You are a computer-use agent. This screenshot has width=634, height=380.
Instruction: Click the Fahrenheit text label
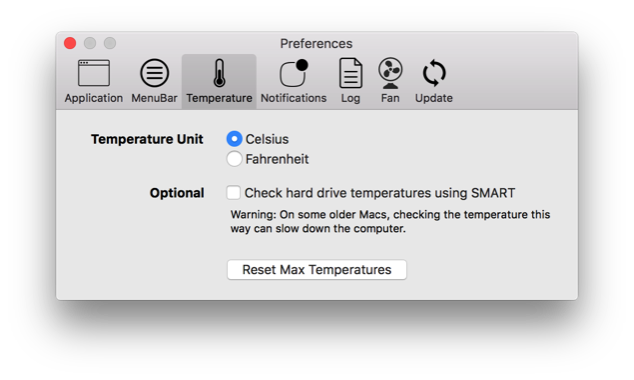click(x=277, y=159)
